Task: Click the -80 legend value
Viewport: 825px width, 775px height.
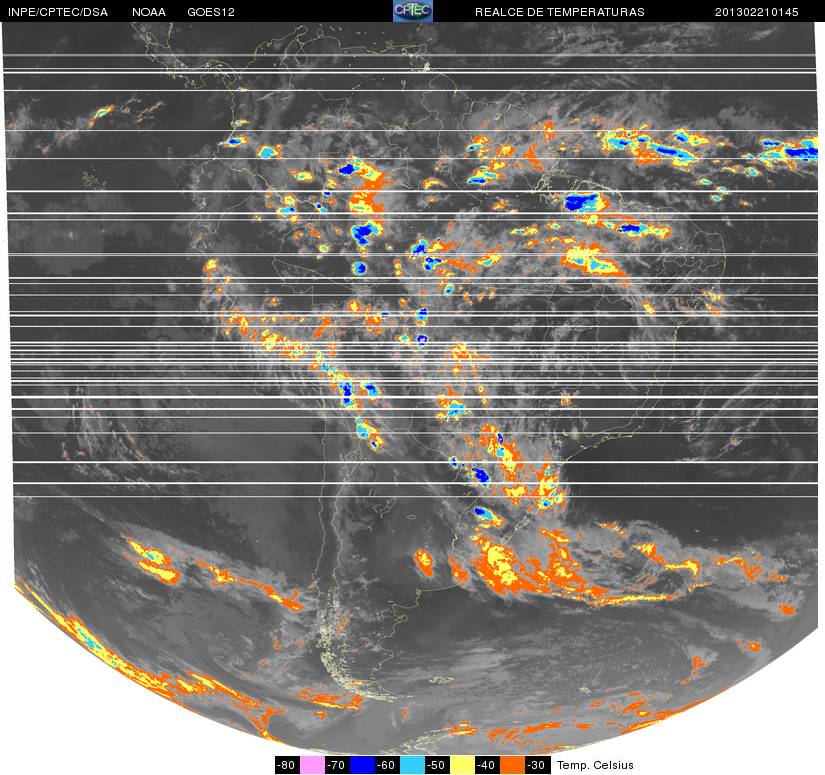Action: click(x=287, y=765)
